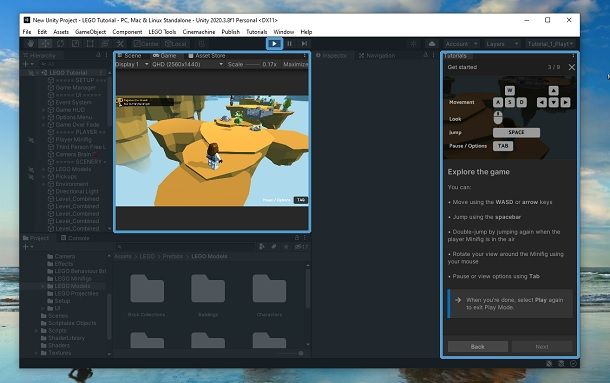Switch to the Asset Store tab

coord(207,56)
